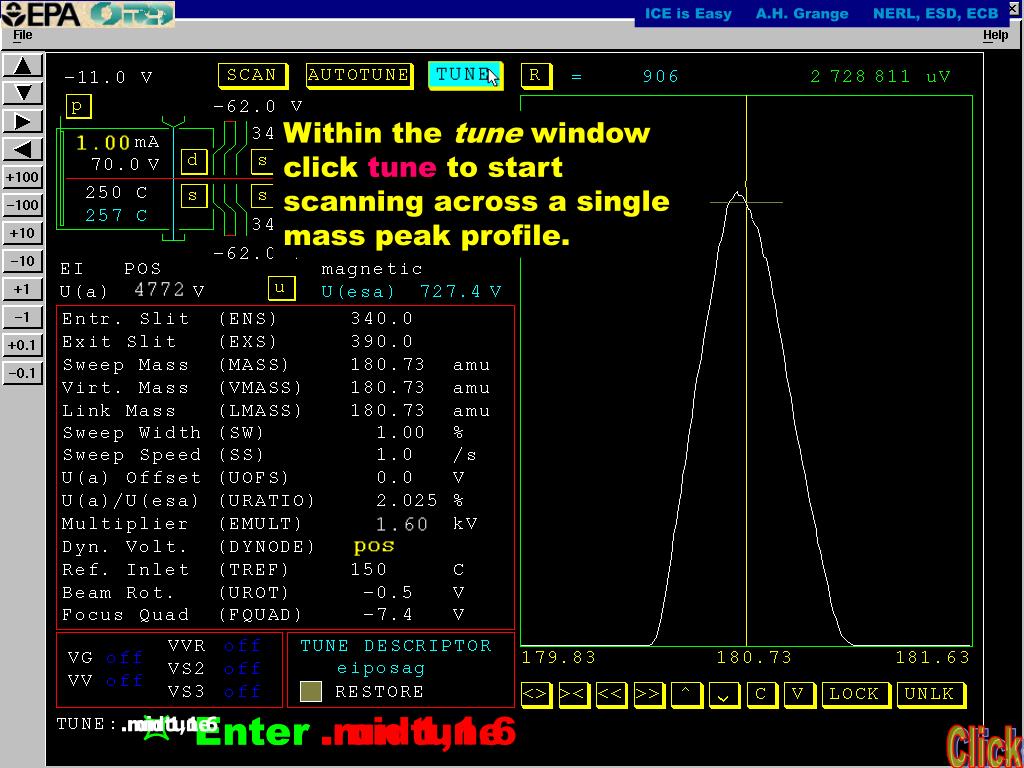Toggle the Dyn. Volt. pos setting
Screen dimensions: 1024x768
(374, 546)
